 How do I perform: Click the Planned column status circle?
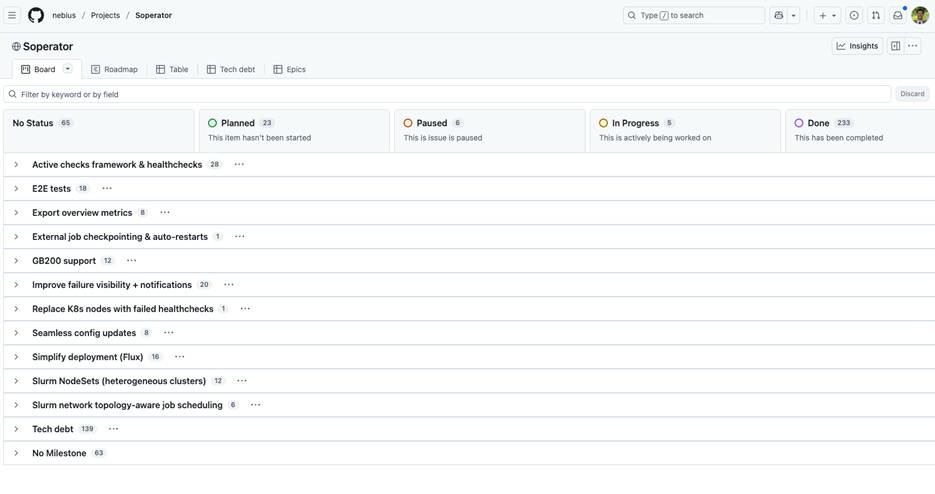[x=212, y=123]
